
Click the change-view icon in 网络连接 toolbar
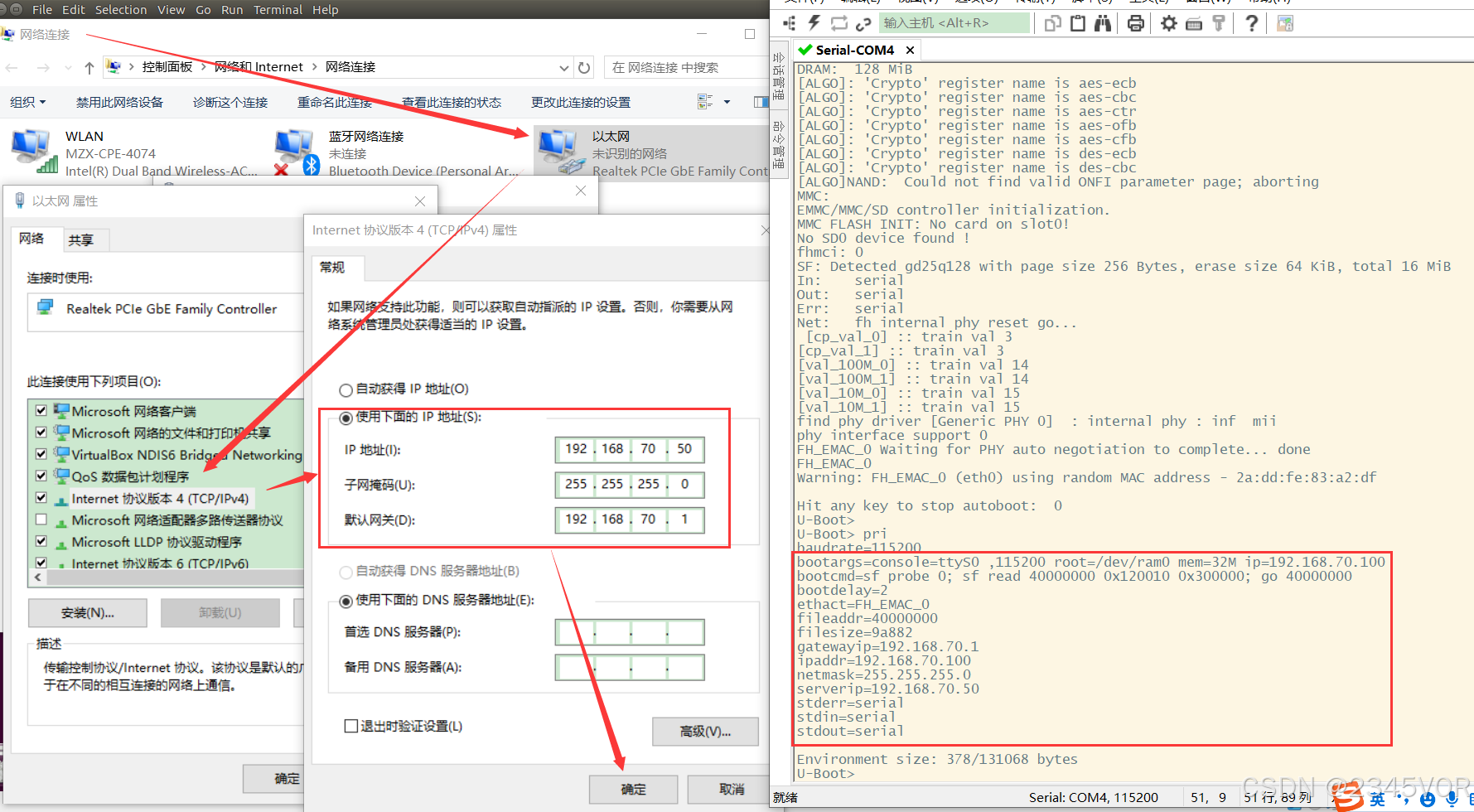tap(705, 101)
